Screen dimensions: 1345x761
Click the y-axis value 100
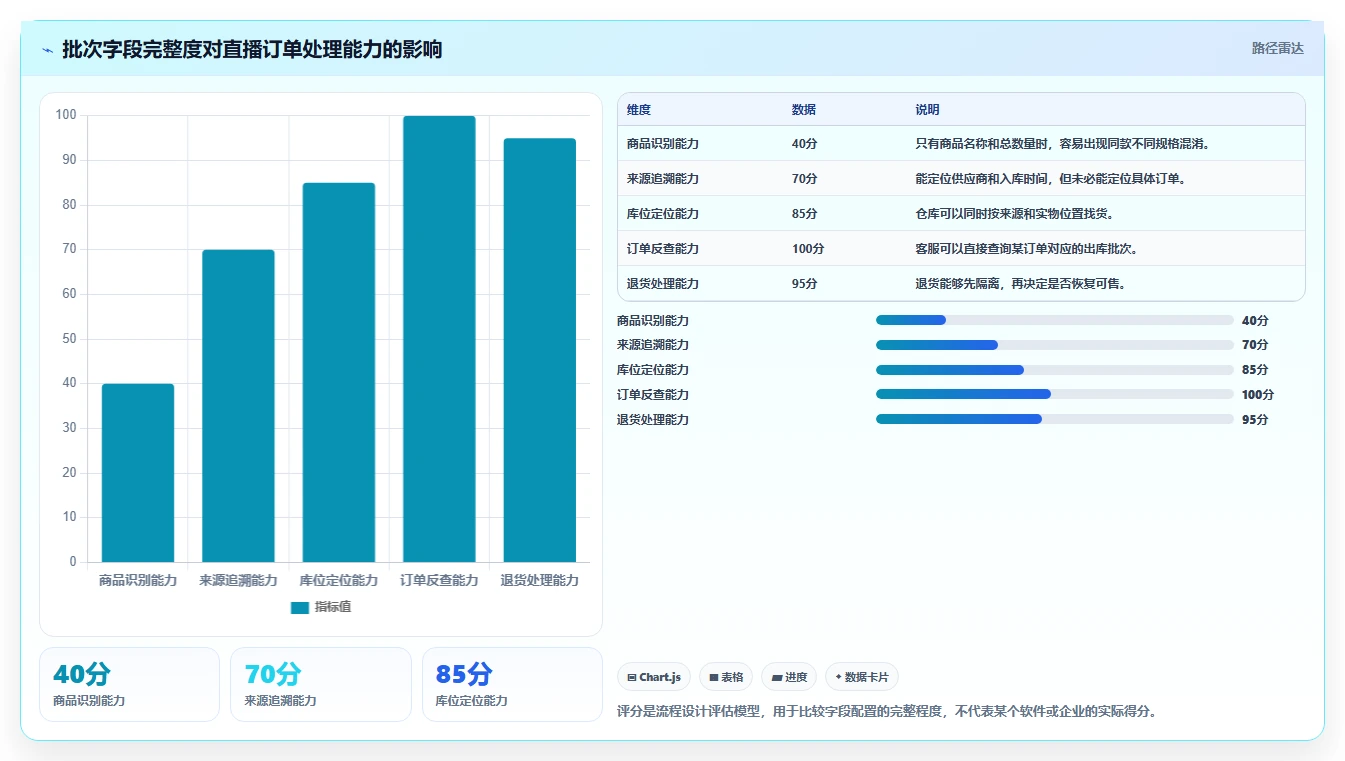click(66, 115)
